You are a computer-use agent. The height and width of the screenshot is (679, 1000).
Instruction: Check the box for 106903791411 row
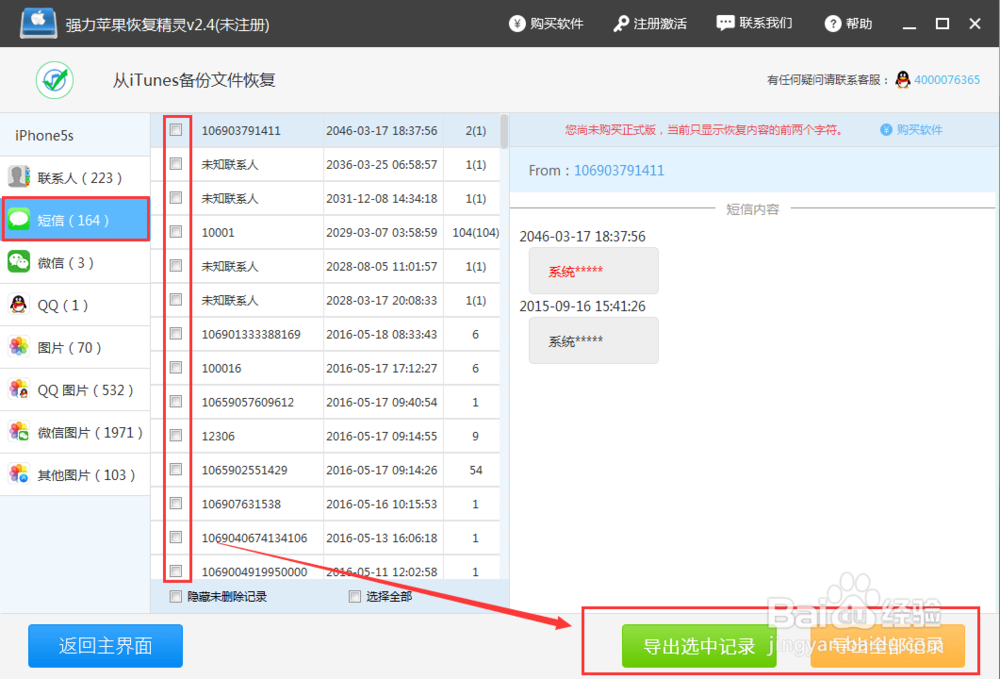[x=176, y=130]
